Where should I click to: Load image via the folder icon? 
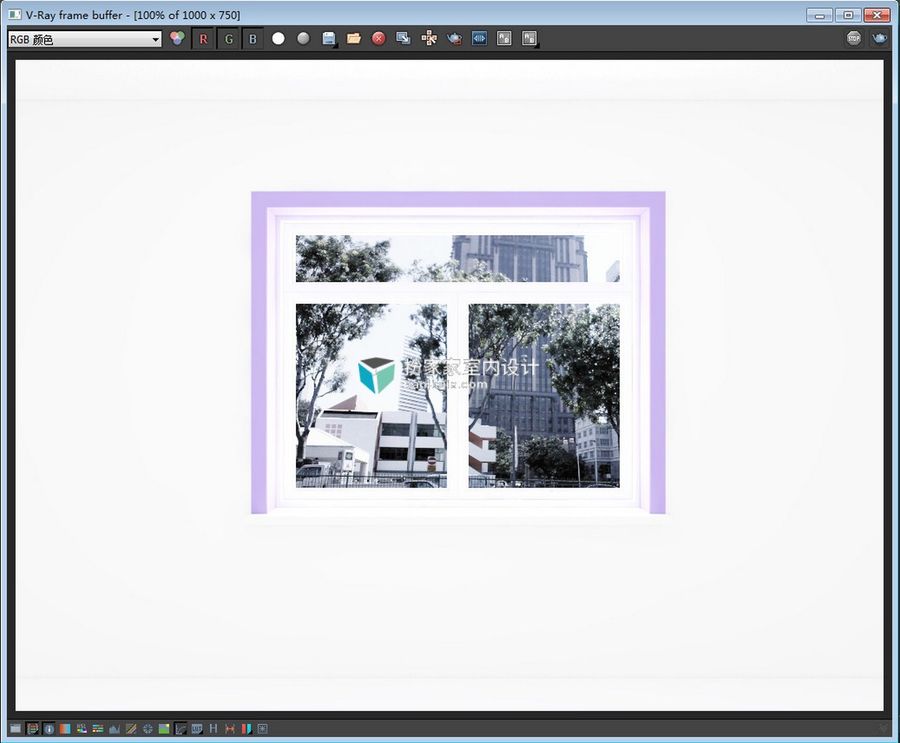(354, 38)
